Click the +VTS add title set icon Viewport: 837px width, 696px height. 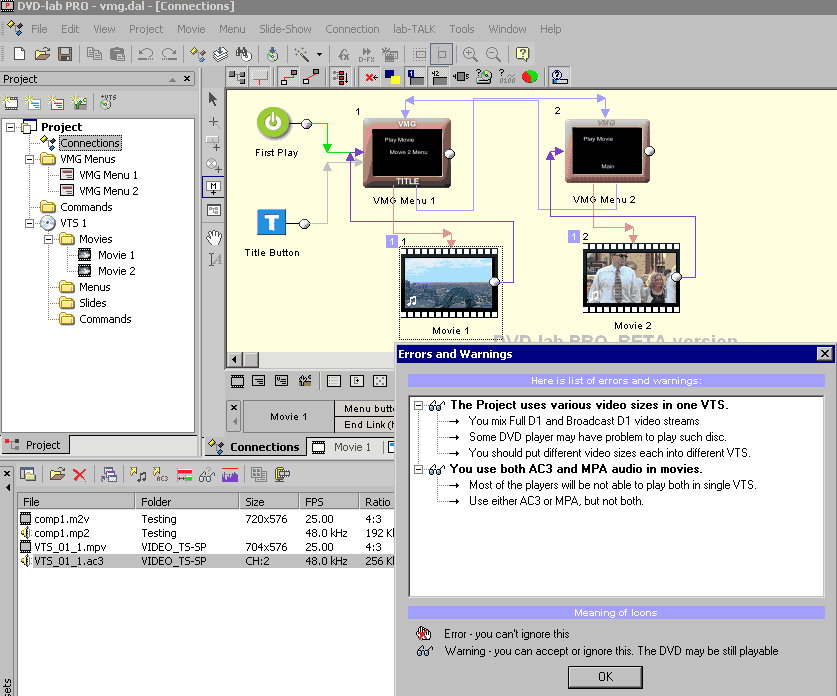(108, 101)
